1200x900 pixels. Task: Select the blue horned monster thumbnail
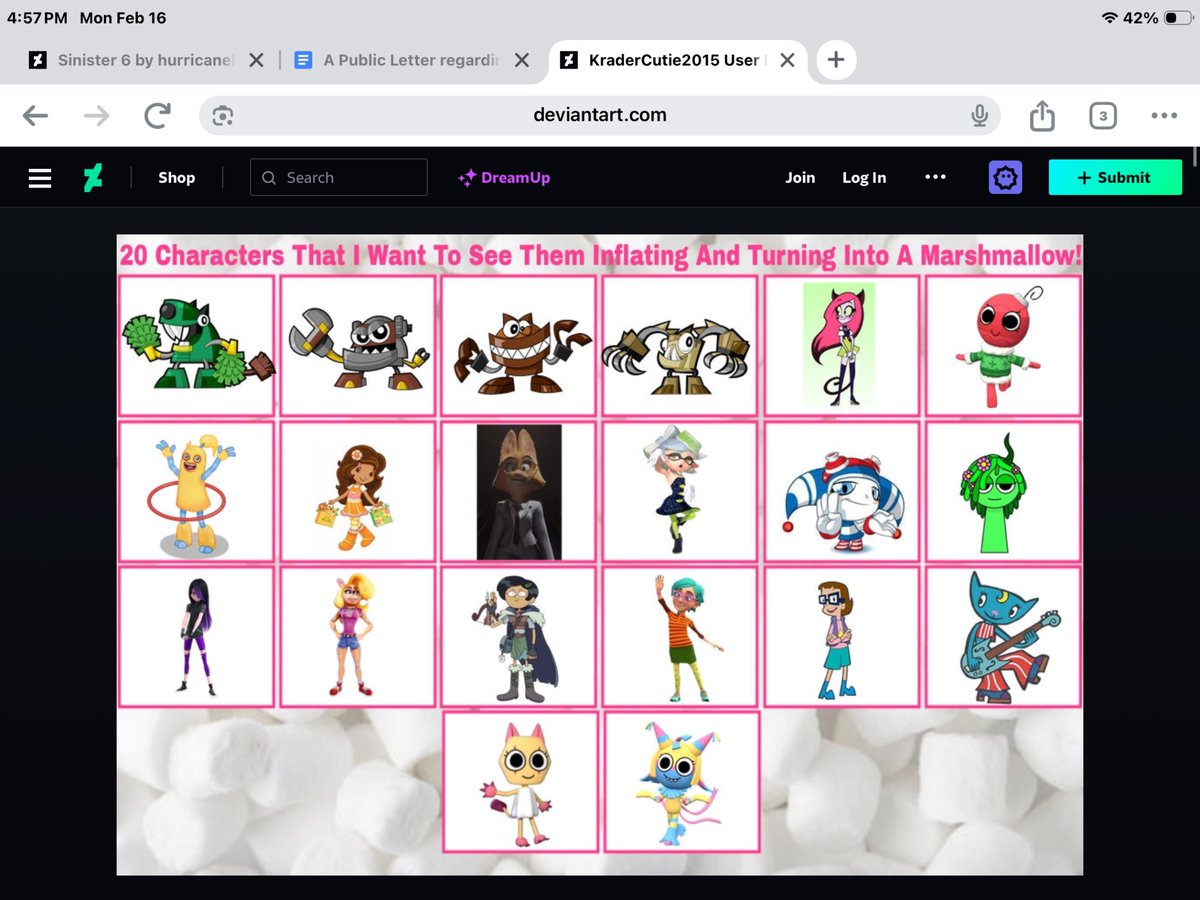(x=680, y=782)
